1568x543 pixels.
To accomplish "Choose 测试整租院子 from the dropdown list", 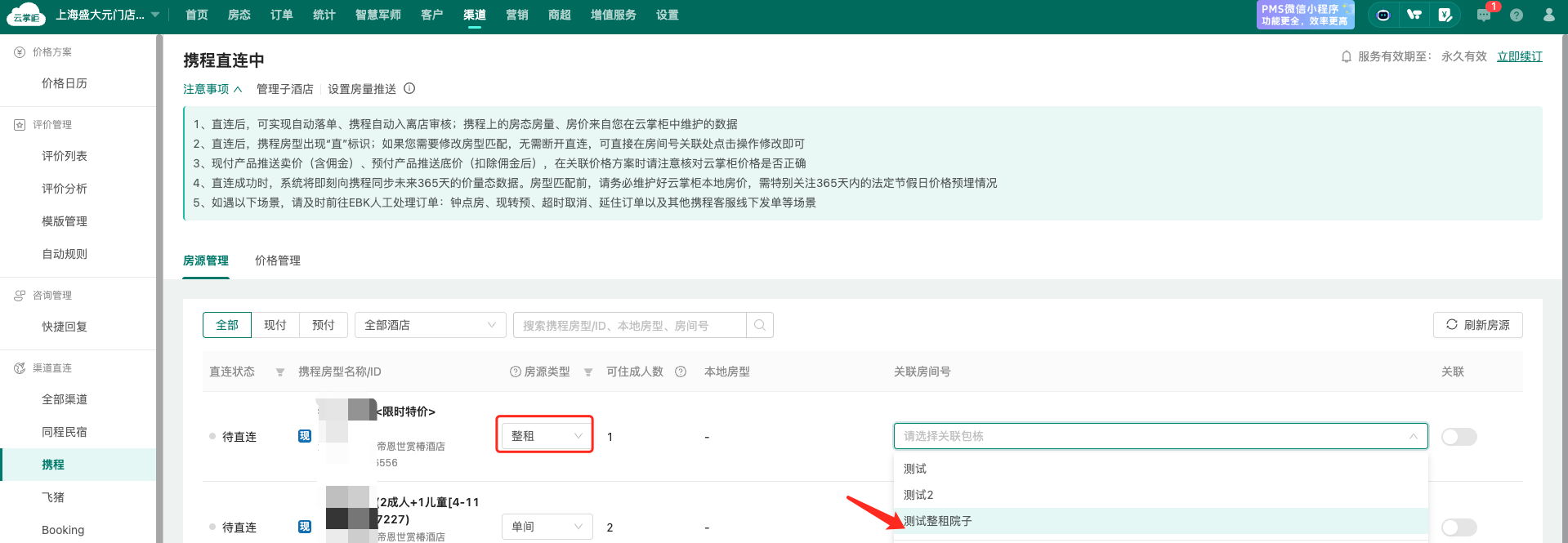I will tap(938, 521).
